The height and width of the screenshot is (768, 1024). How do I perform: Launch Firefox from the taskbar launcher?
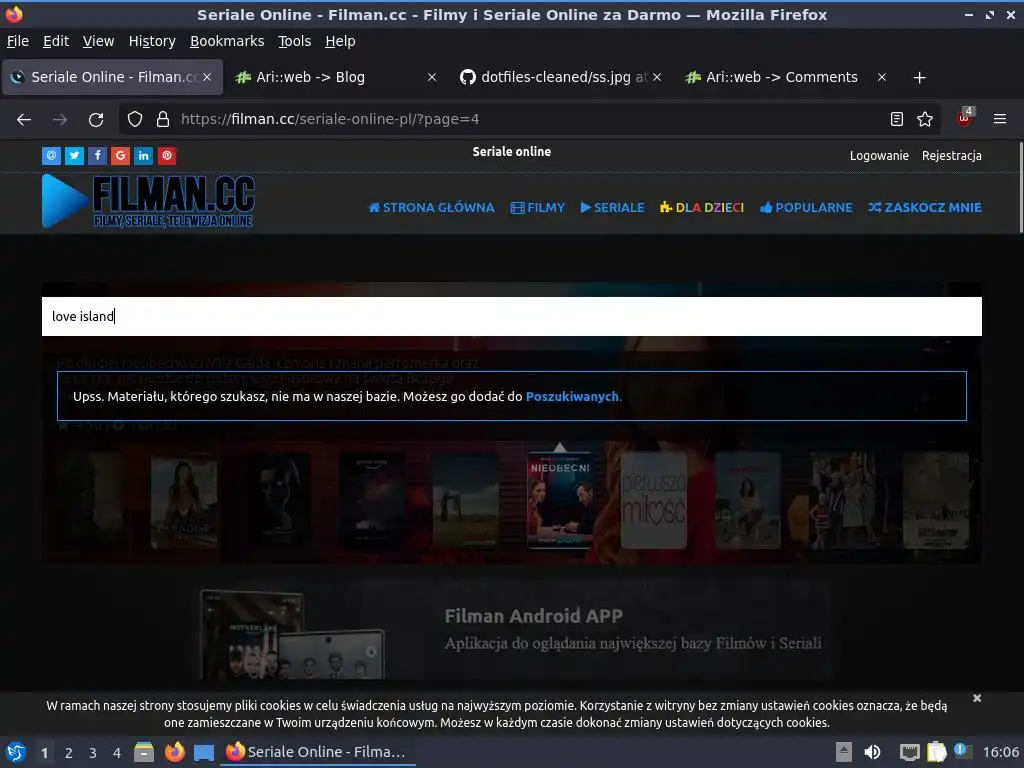[x=174, y=752]
